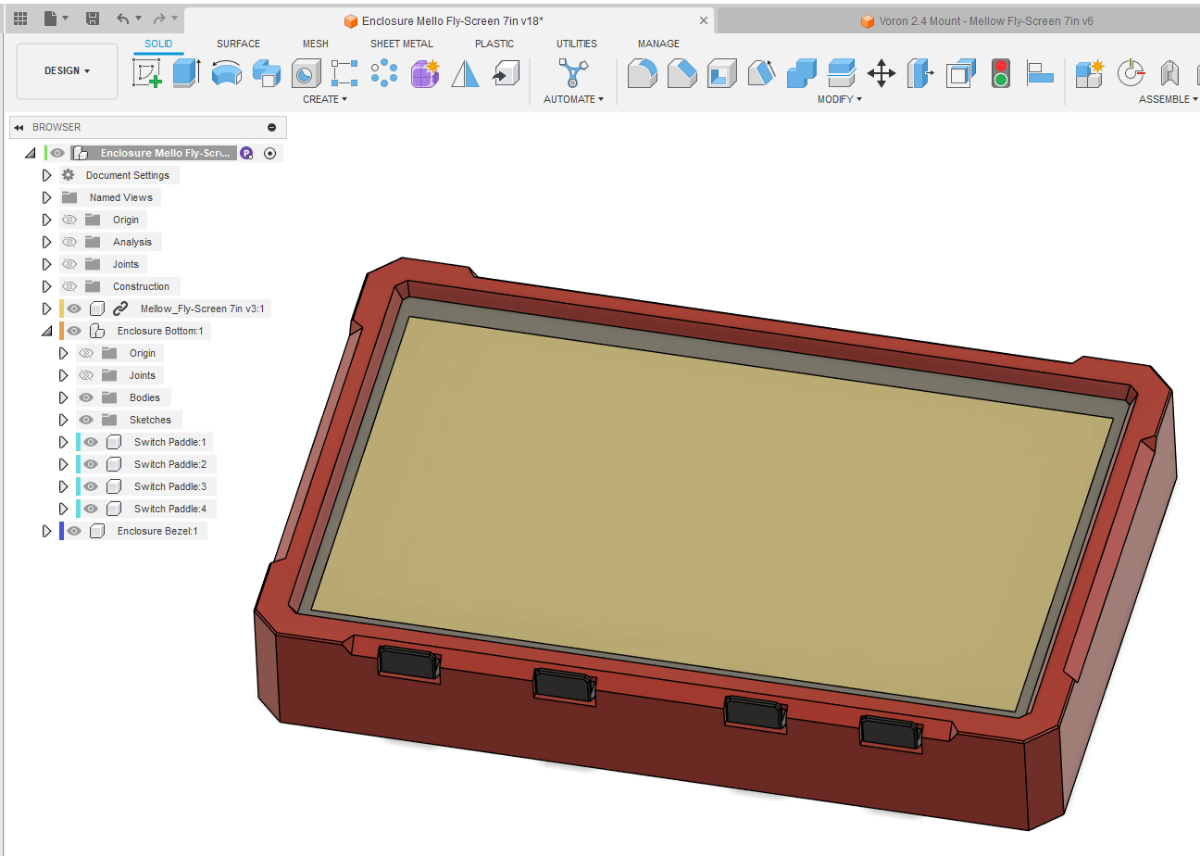Open the DESIGN workspace dropdown
Image resolution: width=1200 pixels, height=856 pixels.
(67, 71)
